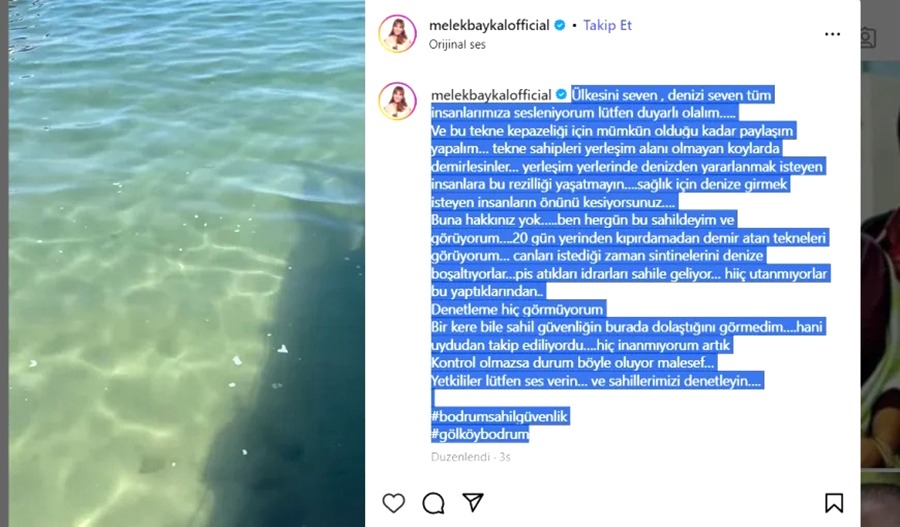Screen dimensions: 900x527
Task: Open the three-dot more options menu
Action: click(x=832, y=34)
